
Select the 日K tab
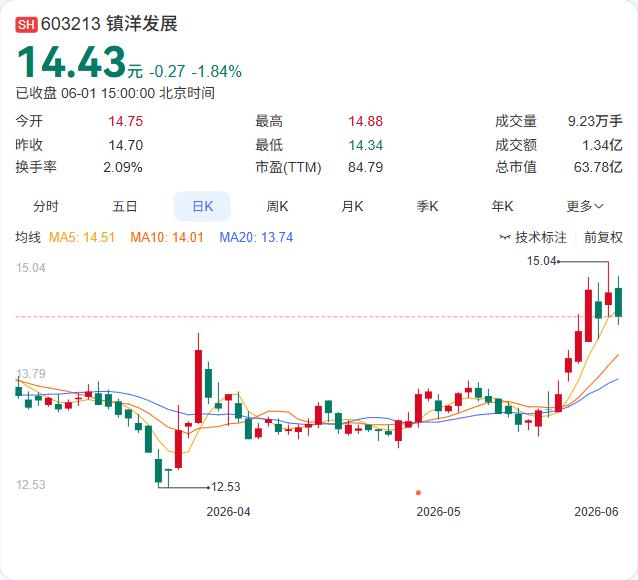202,206
